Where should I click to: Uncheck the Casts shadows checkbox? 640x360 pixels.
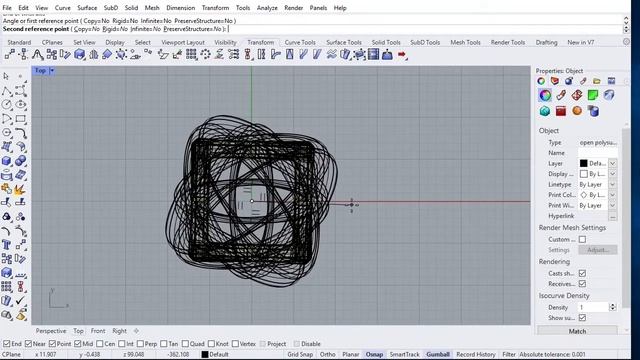[582, 273]
